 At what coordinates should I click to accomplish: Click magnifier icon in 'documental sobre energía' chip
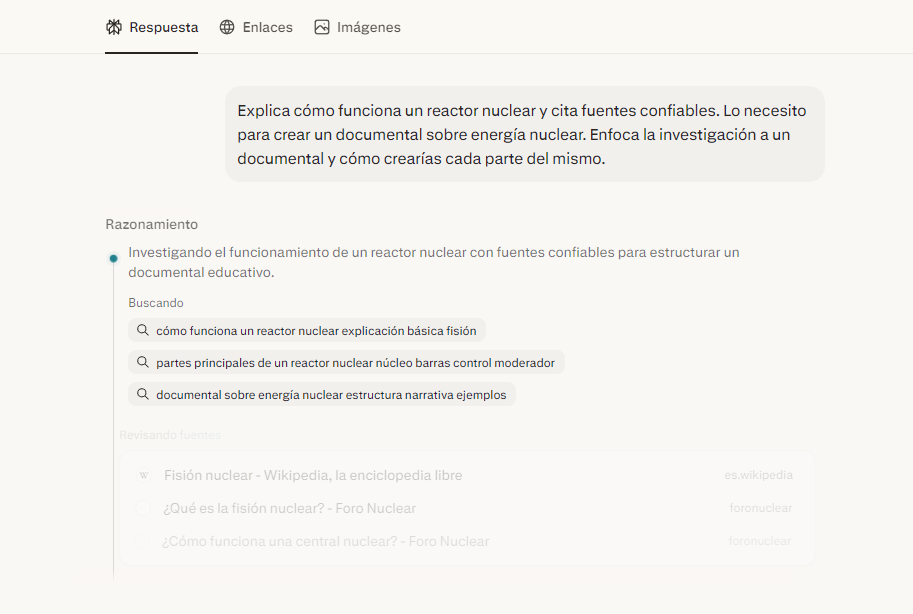143,394
